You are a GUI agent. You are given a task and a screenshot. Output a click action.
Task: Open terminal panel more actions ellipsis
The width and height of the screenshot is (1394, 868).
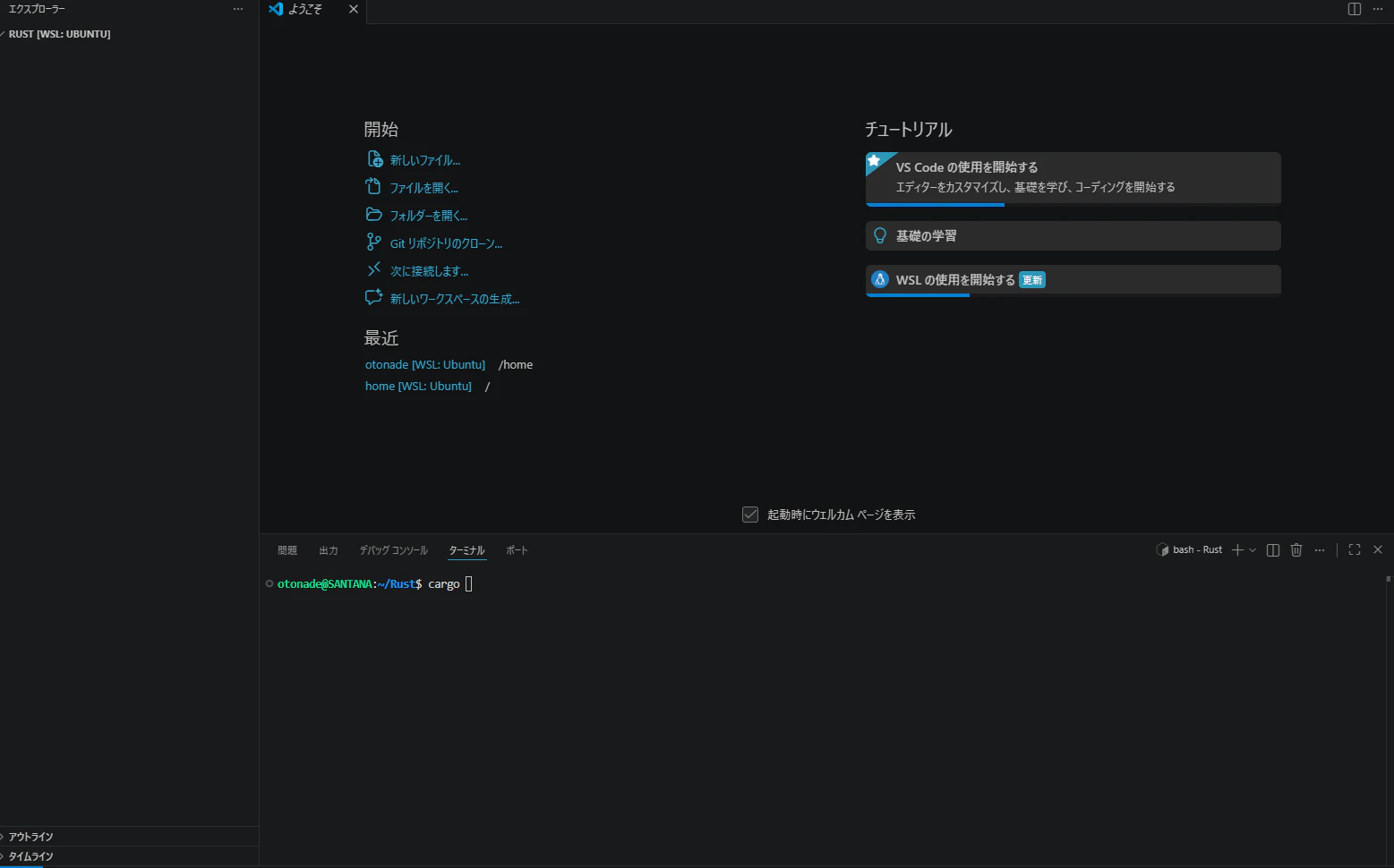pyautogui.click(x=1320, y=549)
